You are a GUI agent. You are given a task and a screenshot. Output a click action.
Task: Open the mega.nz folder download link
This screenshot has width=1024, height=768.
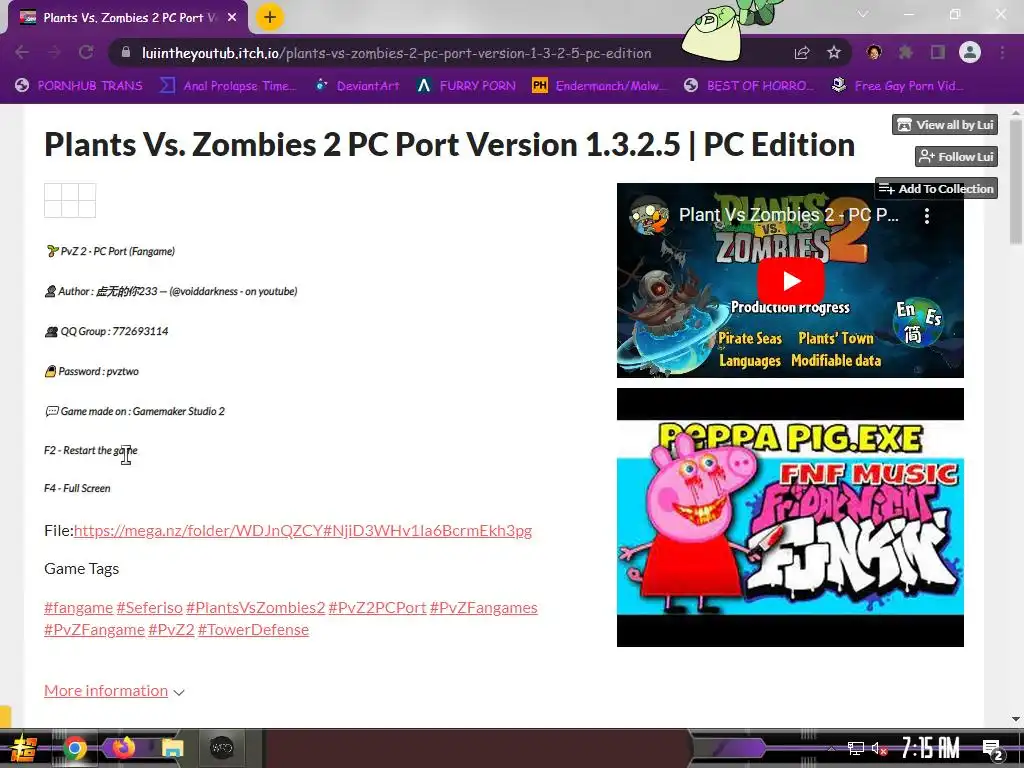pos(303,530)
